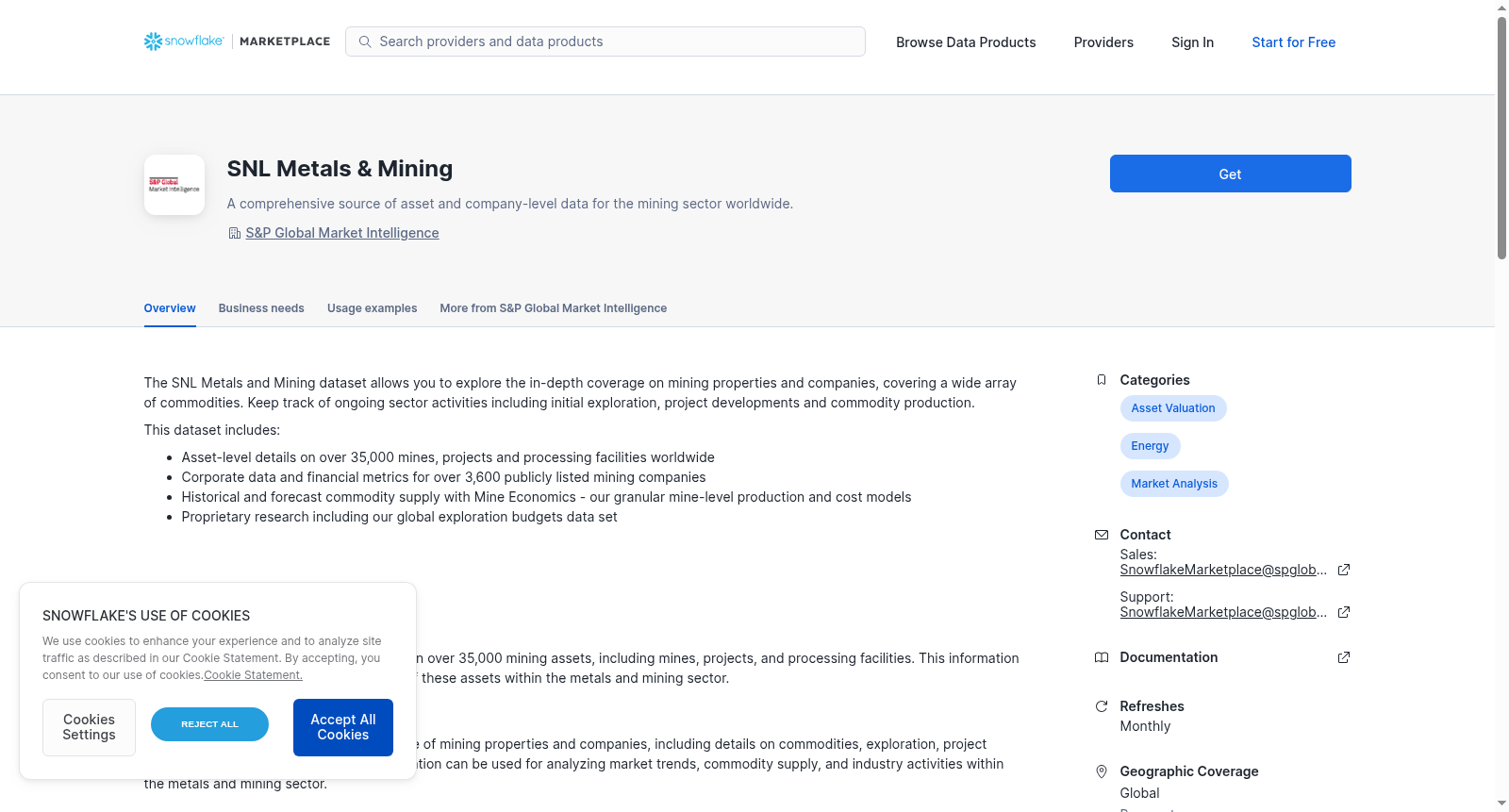Open Documentation external link icon
This screenshot has height=812, width=1509.
coord(1344,657)
